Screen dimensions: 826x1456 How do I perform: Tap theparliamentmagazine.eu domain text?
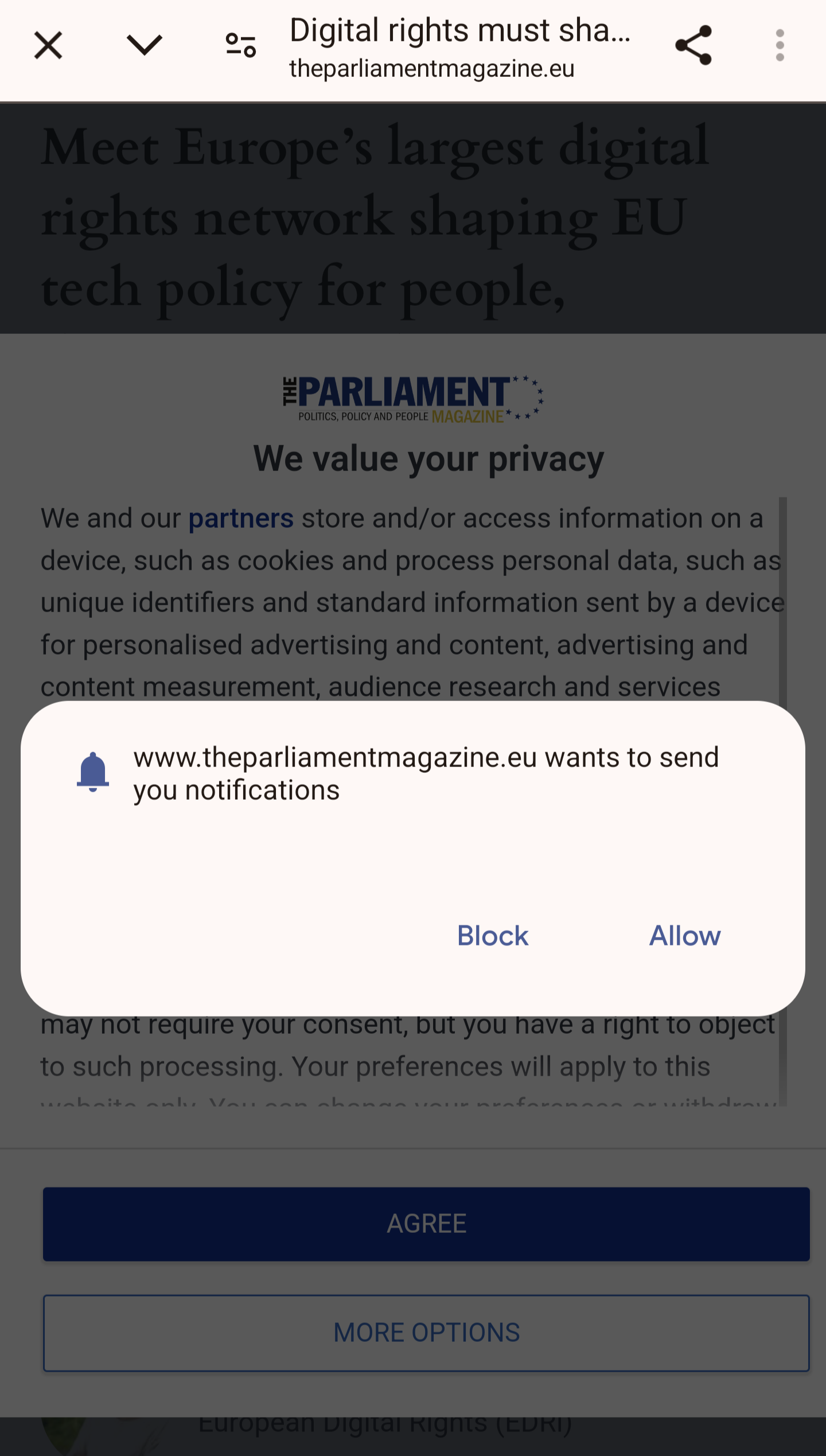click(432, 69)
